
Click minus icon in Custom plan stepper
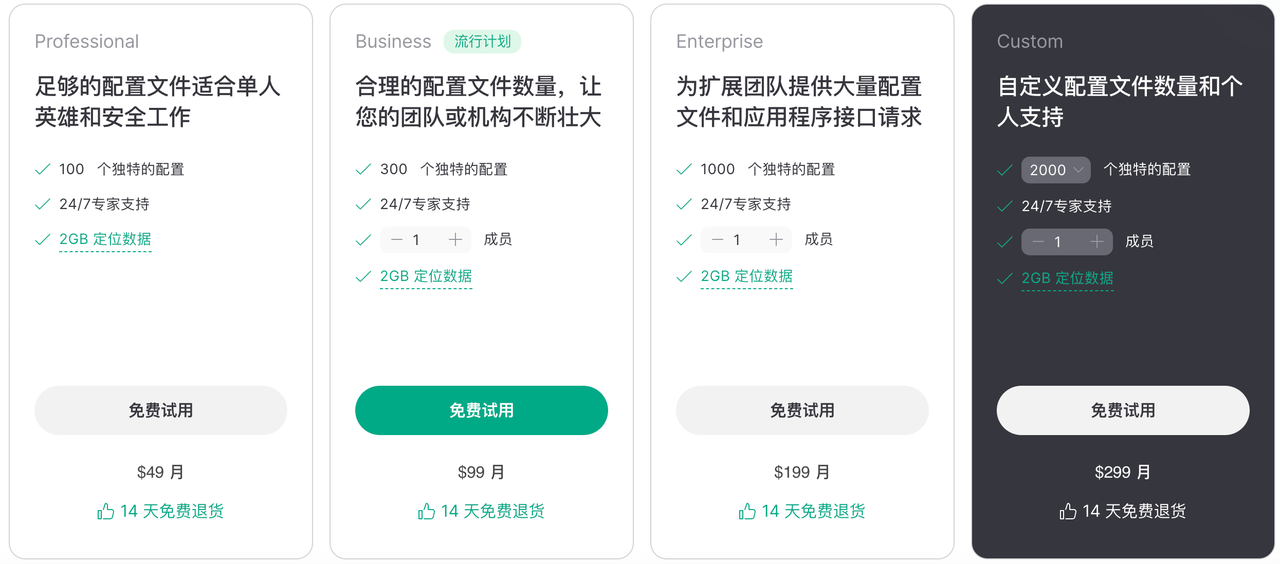1038,242
